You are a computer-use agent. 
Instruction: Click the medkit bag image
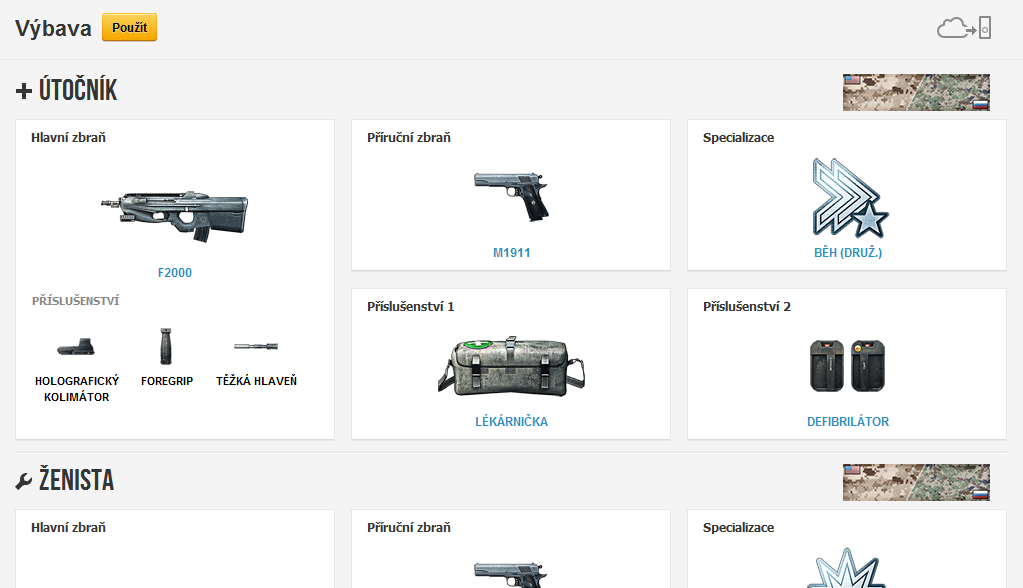pos(512,367)
